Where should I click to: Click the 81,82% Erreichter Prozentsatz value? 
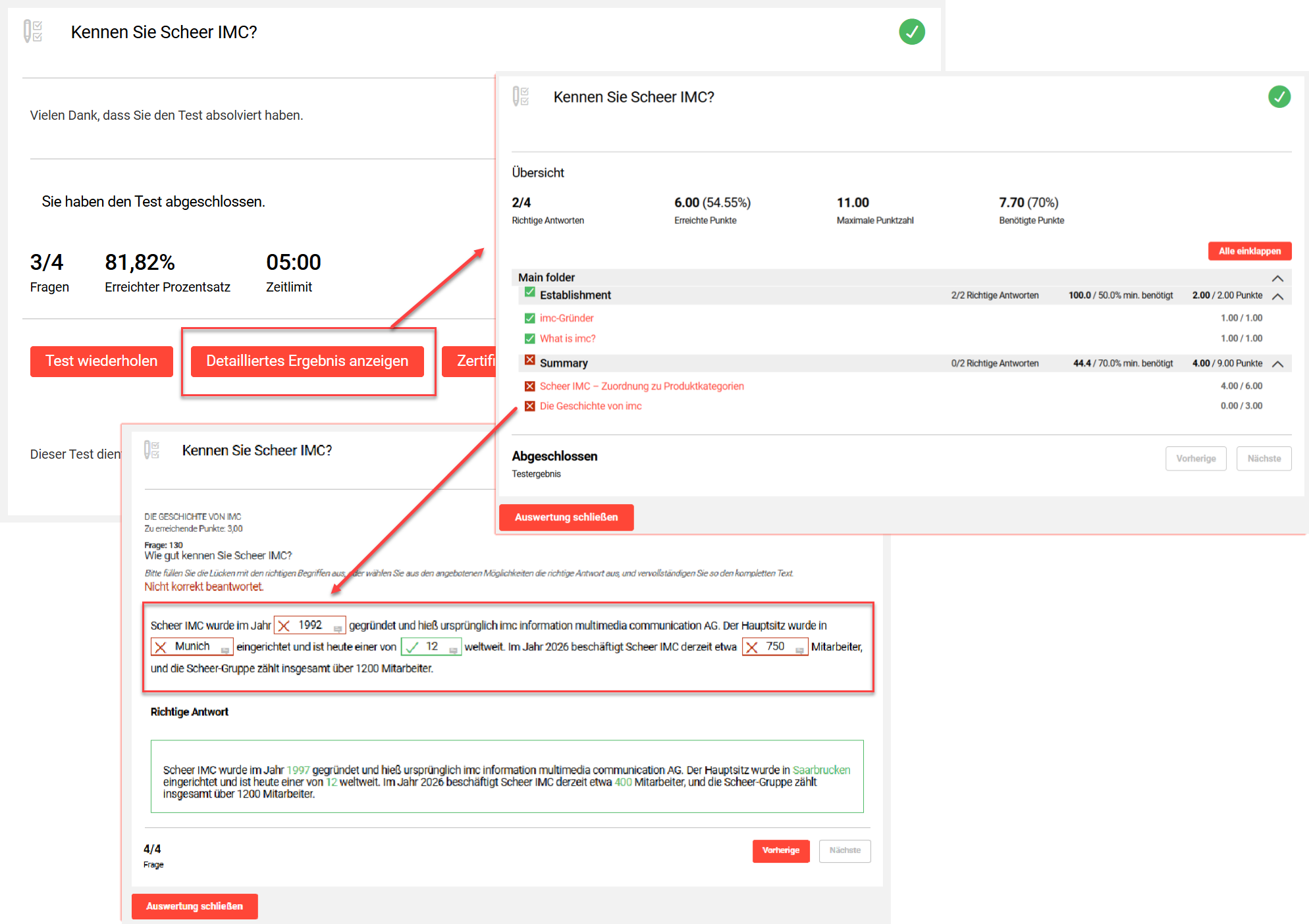[140, 262]
